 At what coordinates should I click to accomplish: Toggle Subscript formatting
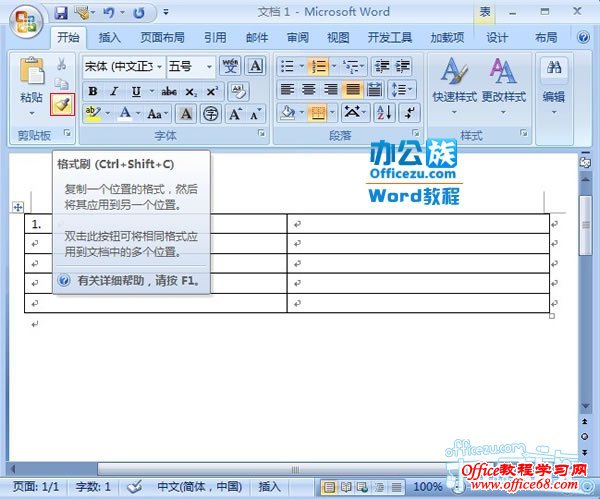(191, 91)
